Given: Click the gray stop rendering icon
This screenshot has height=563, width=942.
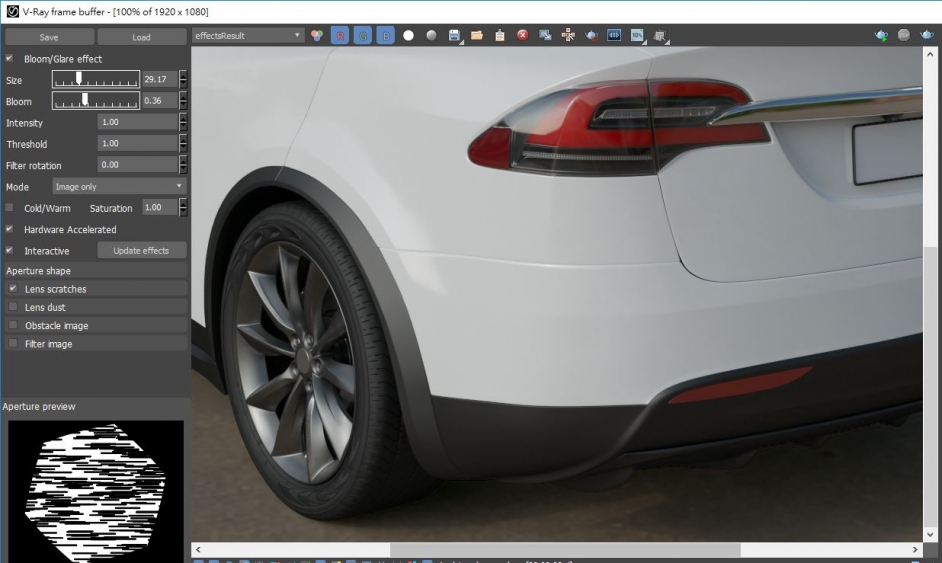Looking at the screenshot, I should point(904,35).
